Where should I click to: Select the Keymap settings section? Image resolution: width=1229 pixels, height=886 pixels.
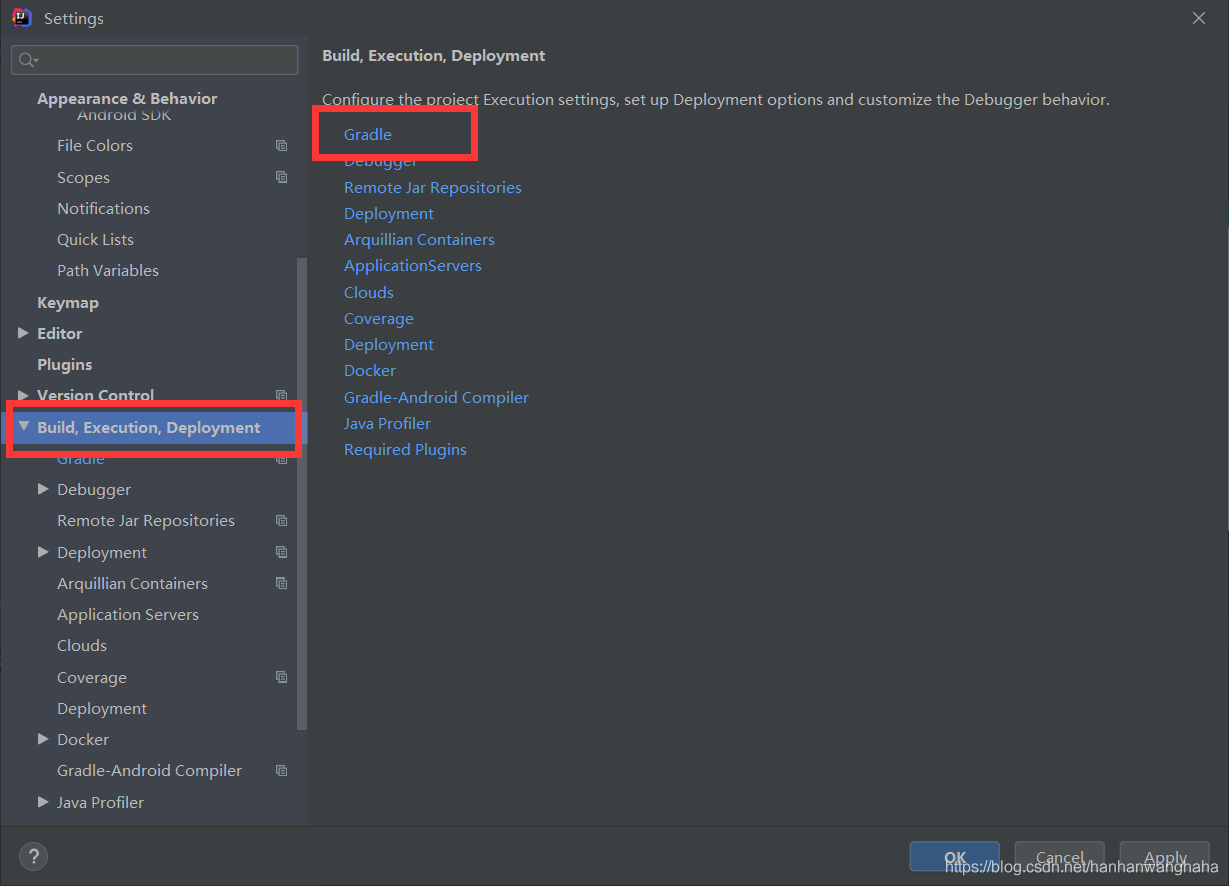(x=68, y=302)
